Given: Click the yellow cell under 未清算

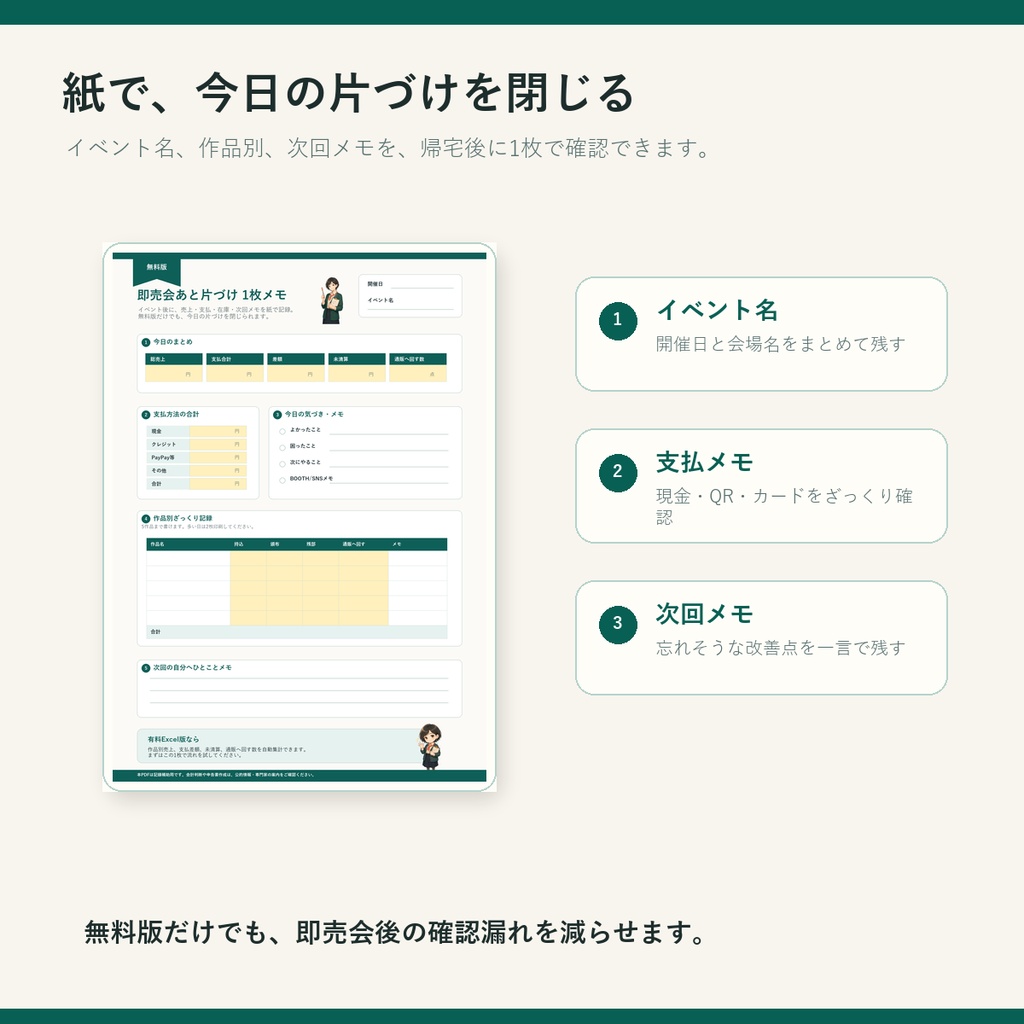Looking at the screenshot, I should click(x=357, y=374).
